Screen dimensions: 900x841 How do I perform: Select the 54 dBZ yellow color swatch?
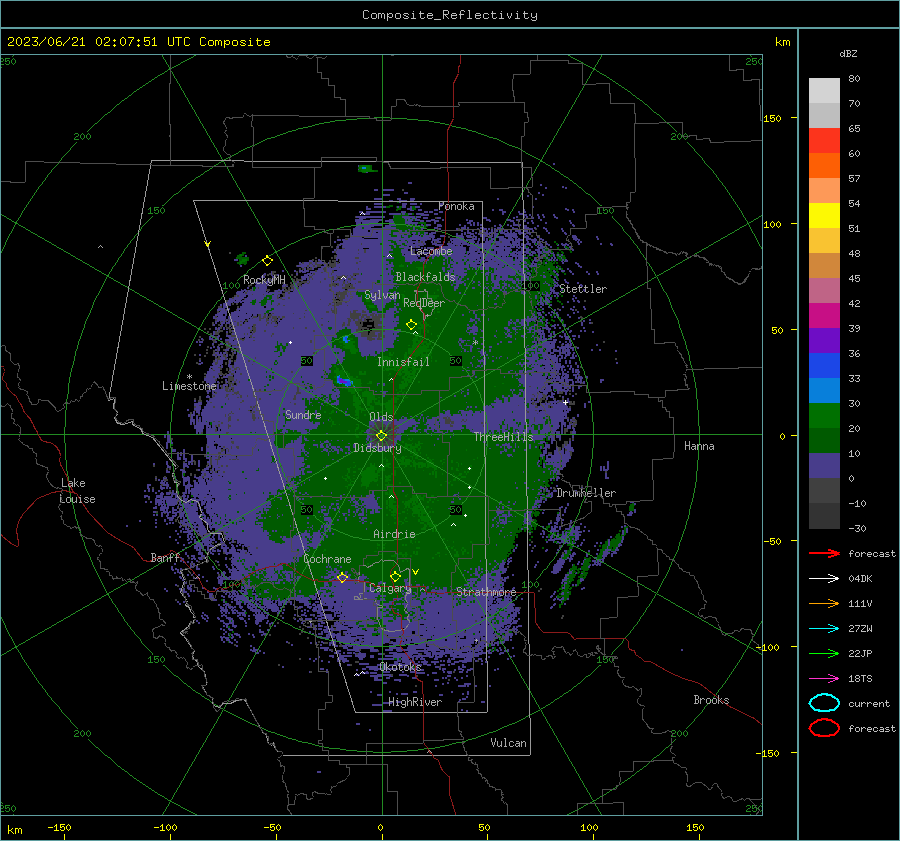(824, 215)
